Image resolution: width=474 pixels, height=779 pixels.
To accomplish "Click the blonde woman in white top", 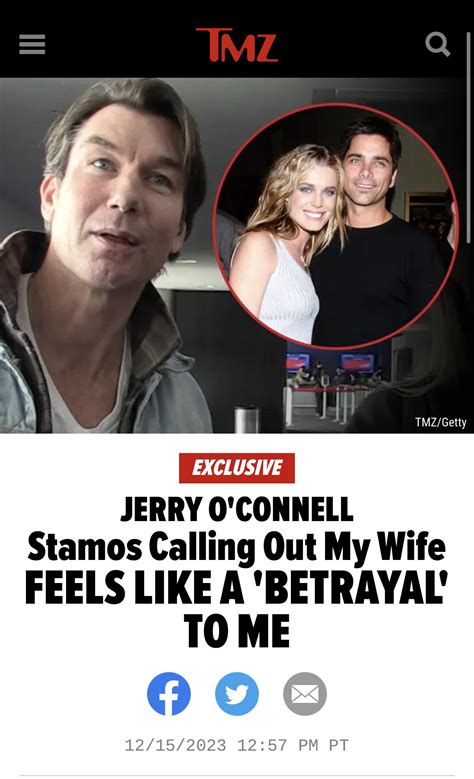I will tap(288, 243).
